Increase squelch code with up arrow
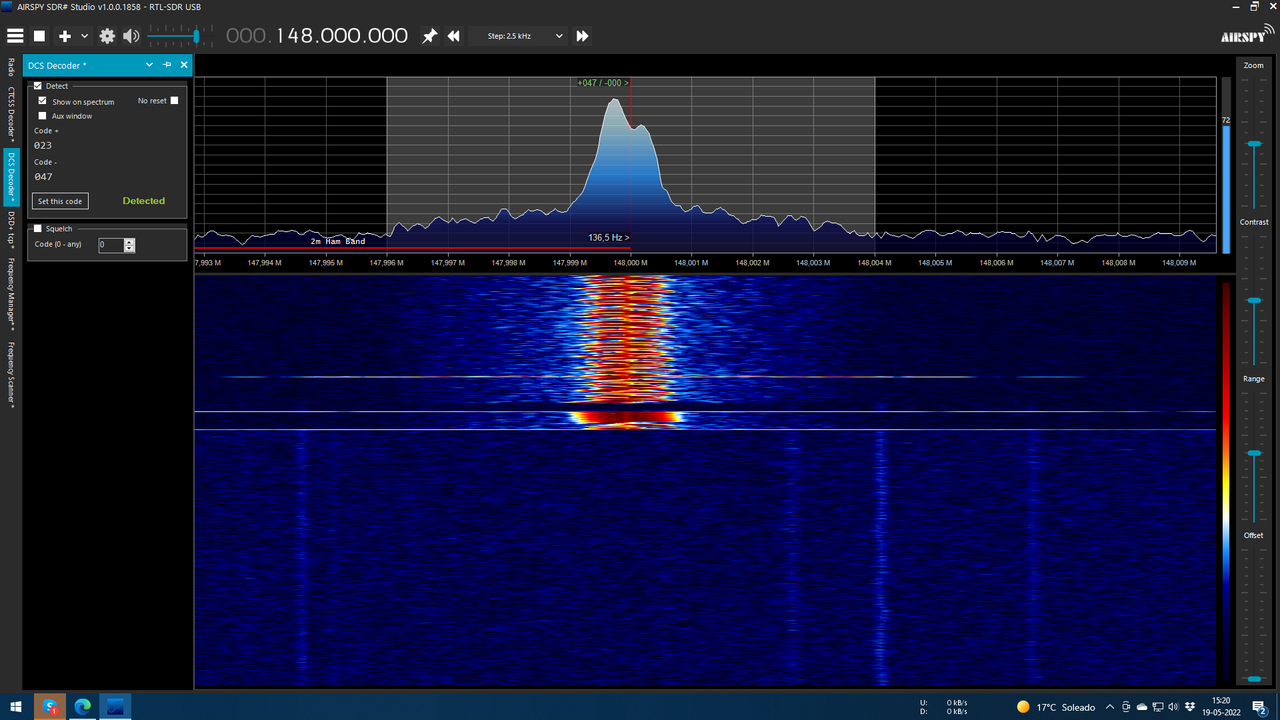The width and height of the screenshot is (1280, 720). click(129, 242)
